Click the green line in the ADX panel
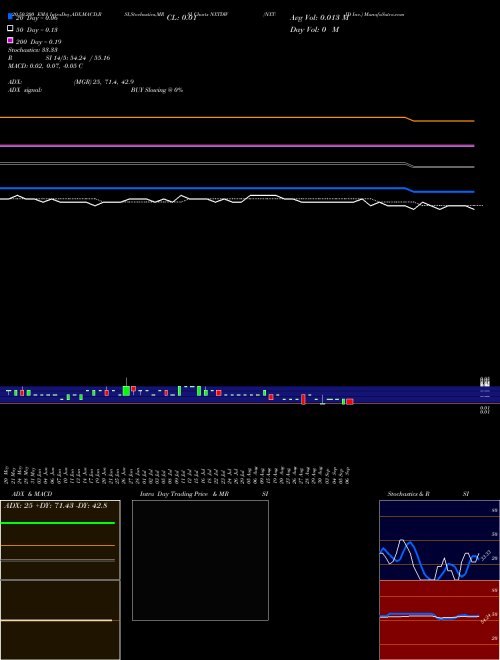Viewport: 500px width, 660px height. pyautogui.click(x=58, y=523)
